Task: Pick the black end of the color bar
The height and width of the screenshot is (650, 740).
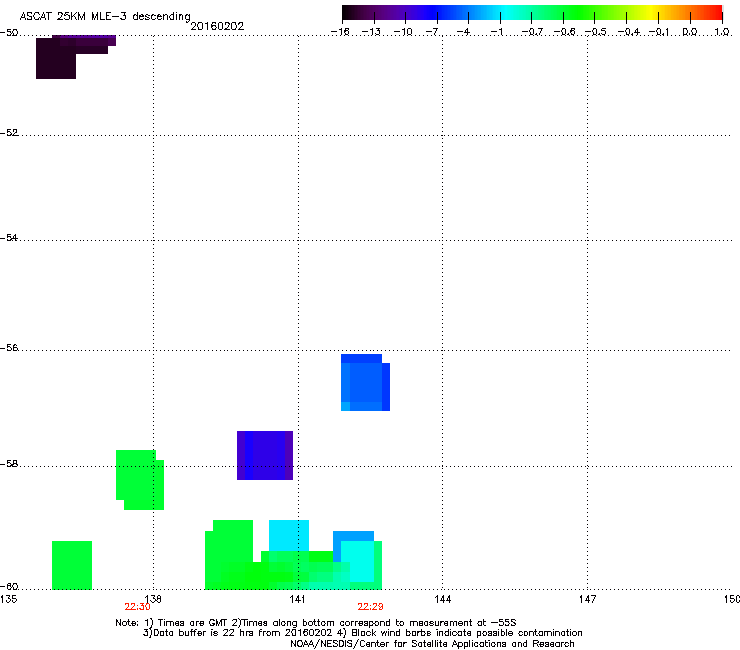Action: pos(350,13)
